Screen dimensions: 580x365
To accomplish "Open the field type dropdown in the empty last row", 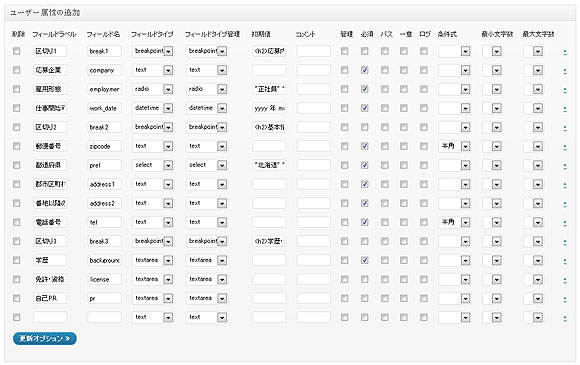I will 153,317.
